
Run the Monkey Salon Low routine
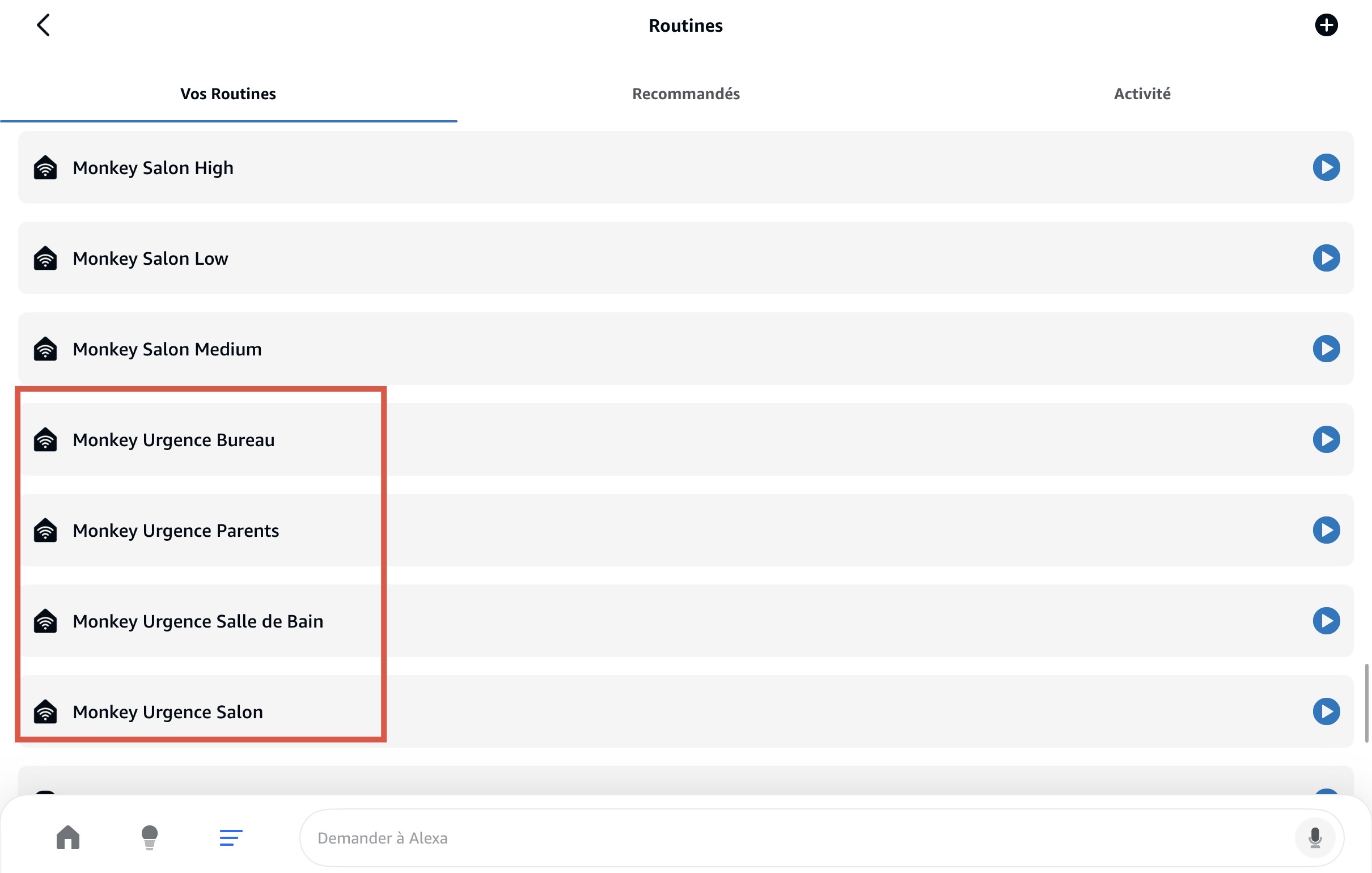coord(1326,258)
